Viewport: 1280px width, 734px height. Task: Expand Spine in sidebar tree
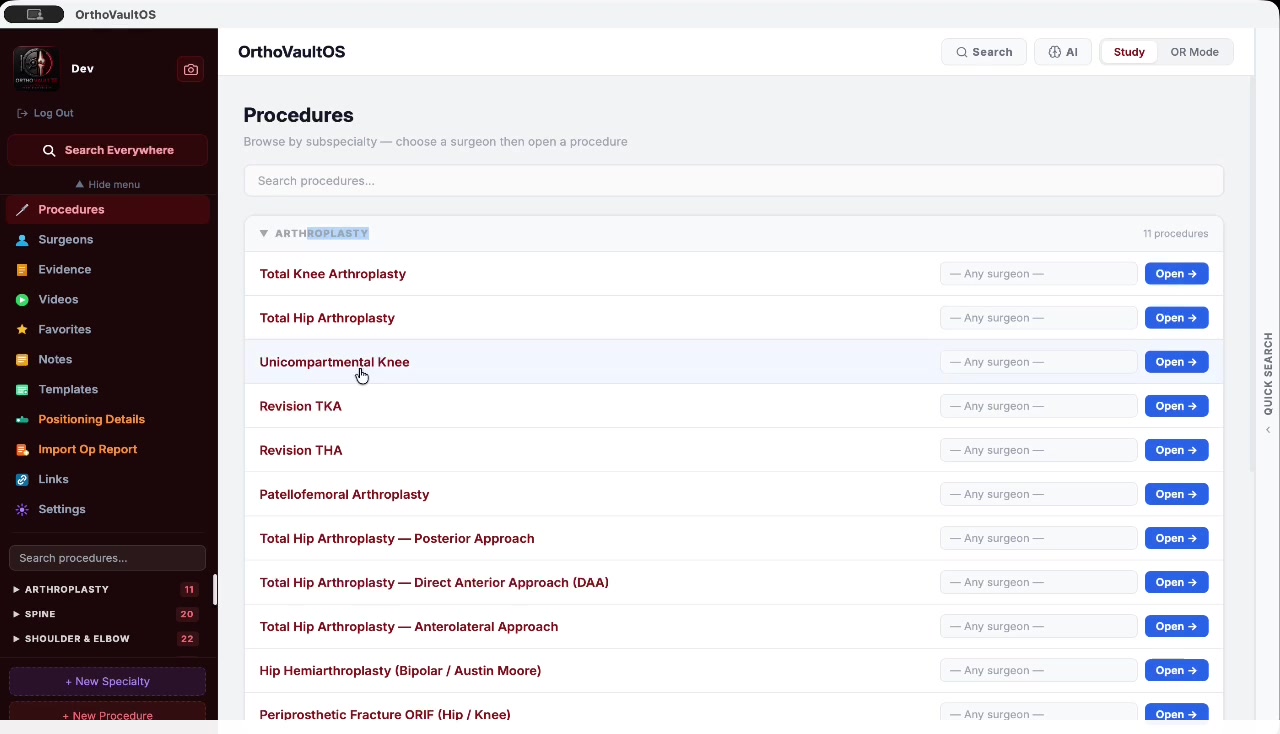(x=16, y=614)
